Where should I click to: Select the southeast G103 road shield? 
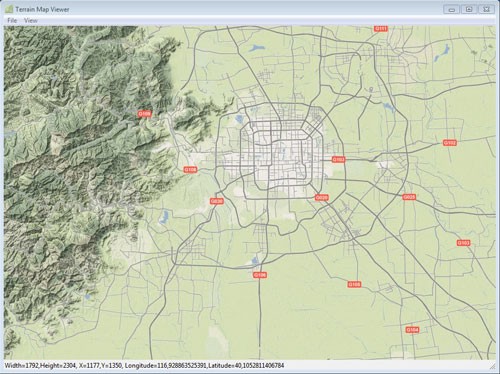pos(463,243)
